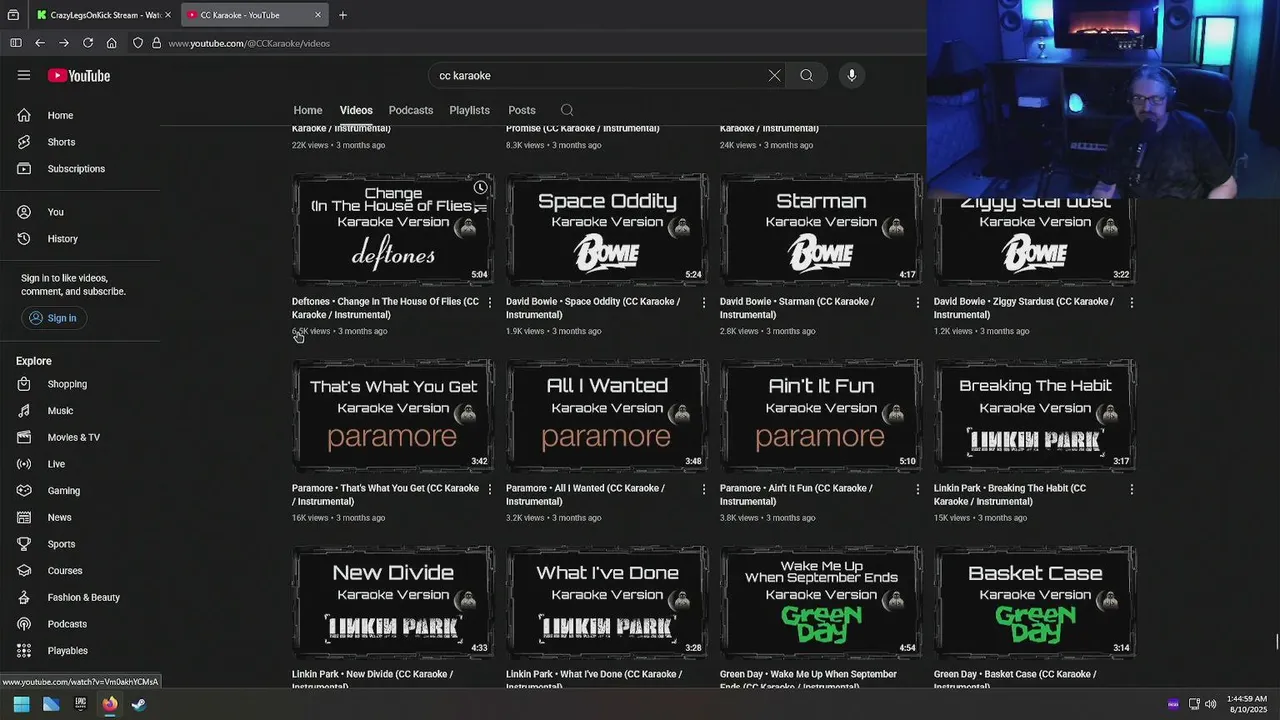Screen dimensions: 1280x720
Task: Open Steam icon in taskbar
Action: tap(139, 704)
